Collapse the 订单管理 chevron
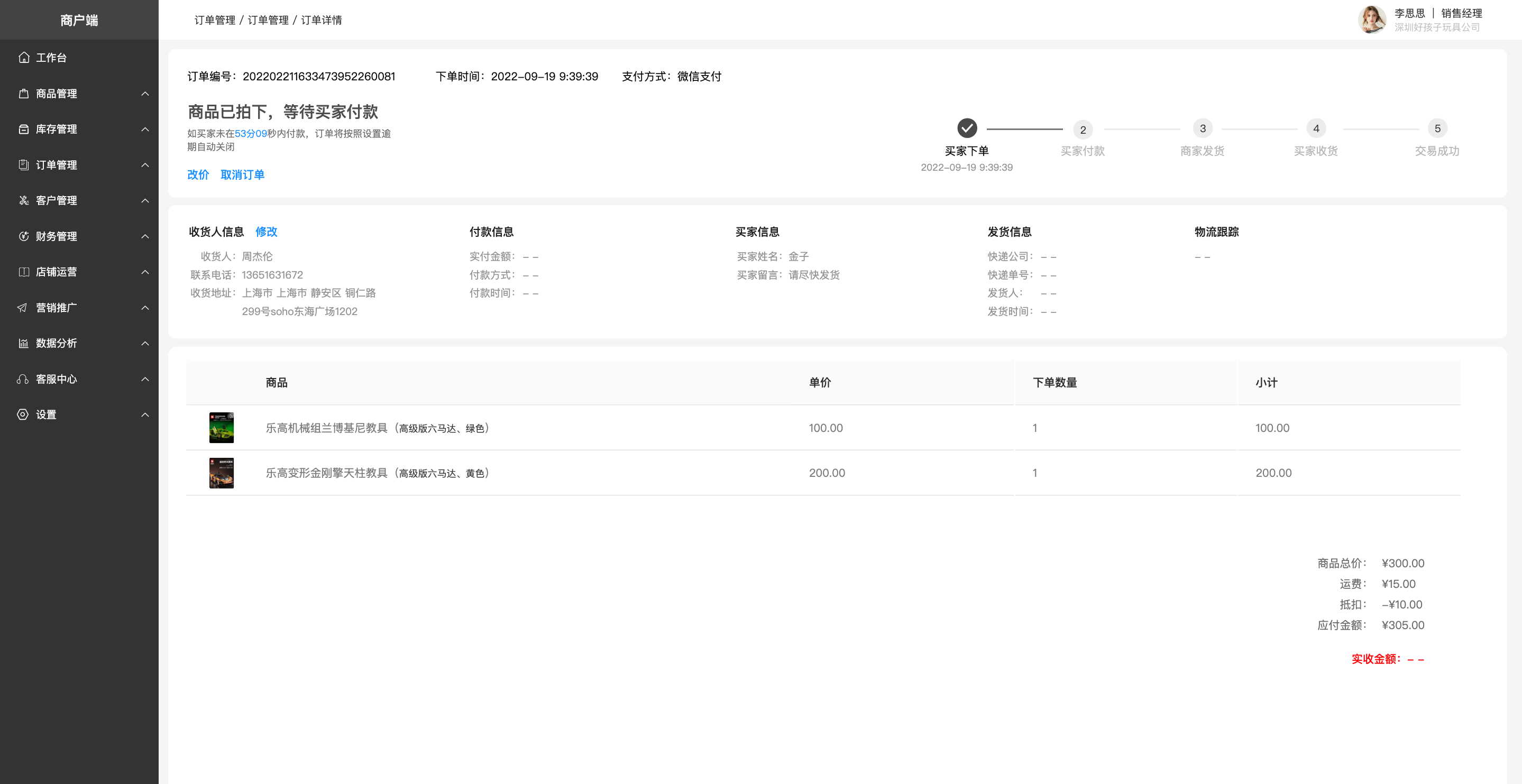This screenshot has width=1522, height=784. [145, 165]
